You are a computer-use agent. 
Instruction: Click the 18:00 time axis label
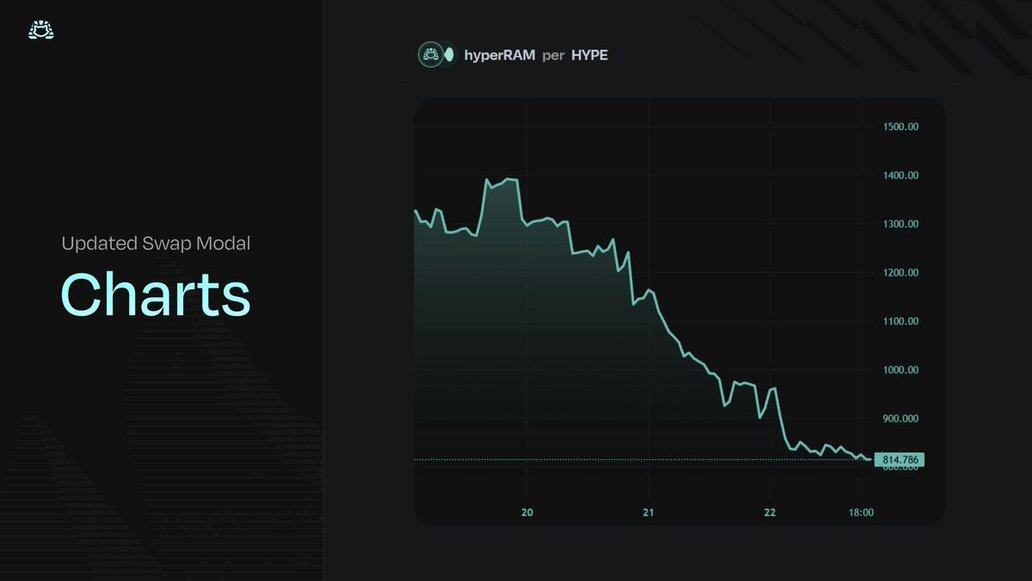(861, 513)
